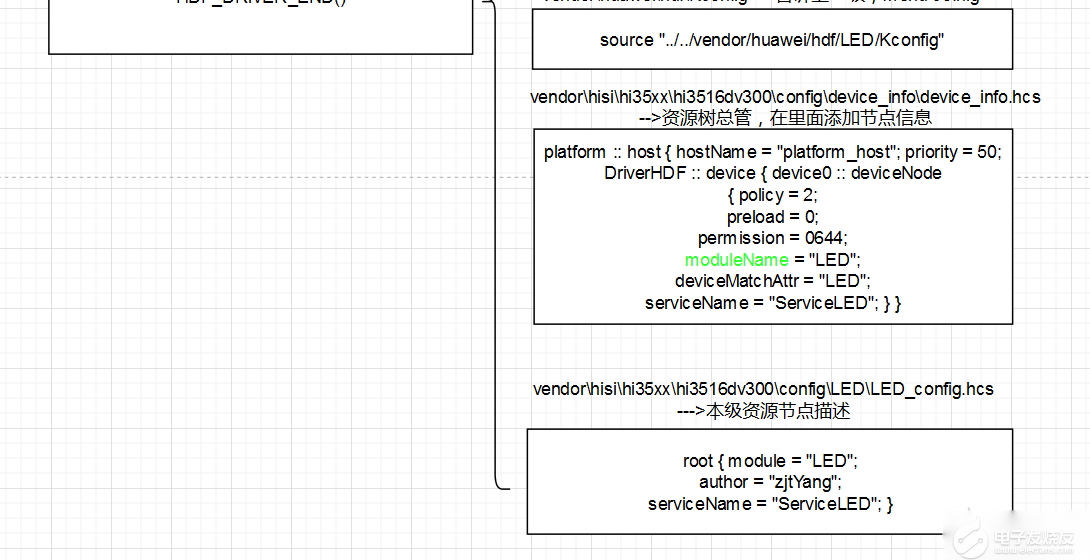The height and width of the screenshot is (560, 1090).
Task: Click serviceName line in the LED_config box
Action: (x=770, y=504)
